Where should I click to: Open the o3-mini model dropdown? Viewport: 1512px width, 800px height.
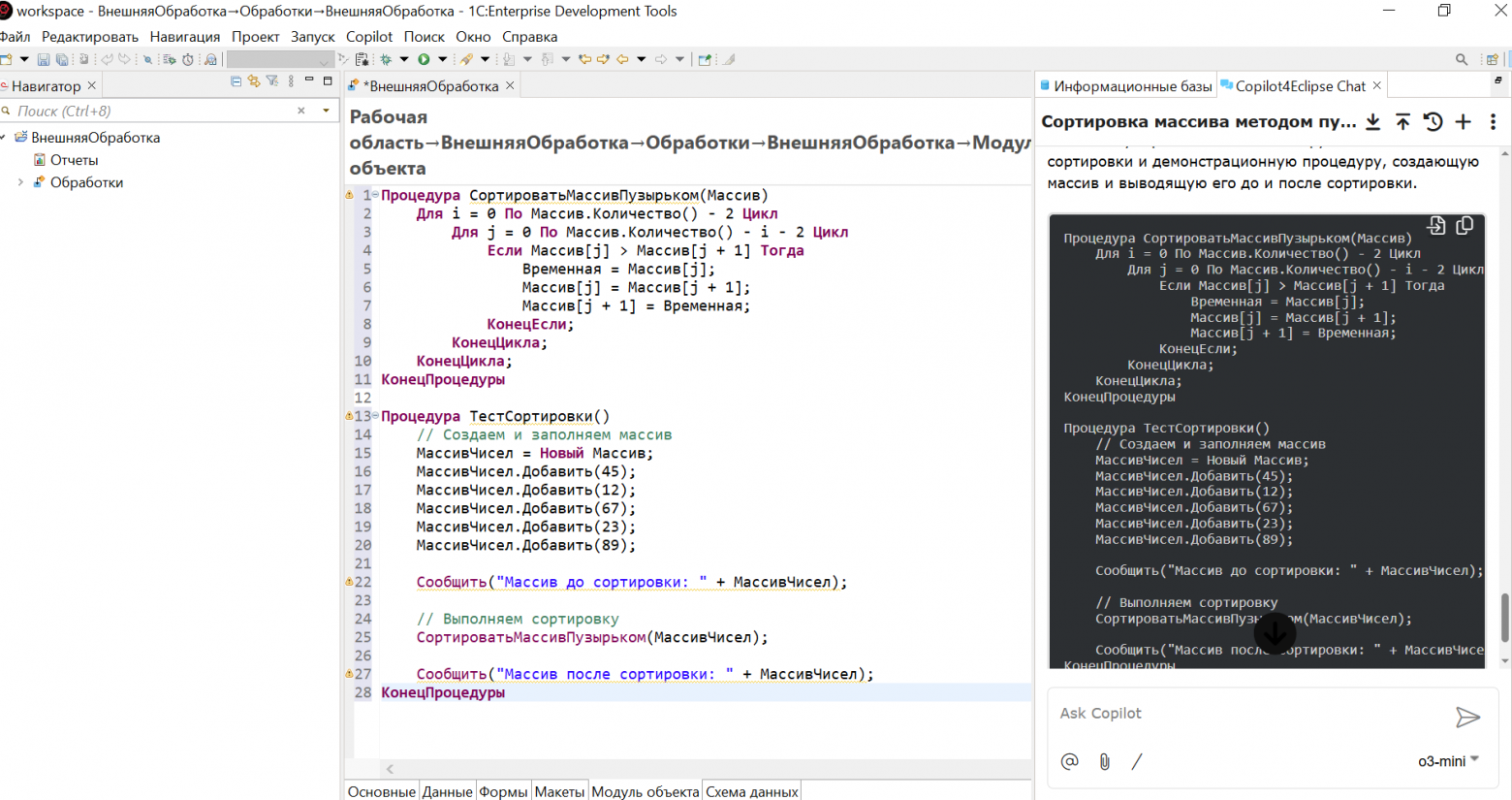click(x=1448, y=761)
